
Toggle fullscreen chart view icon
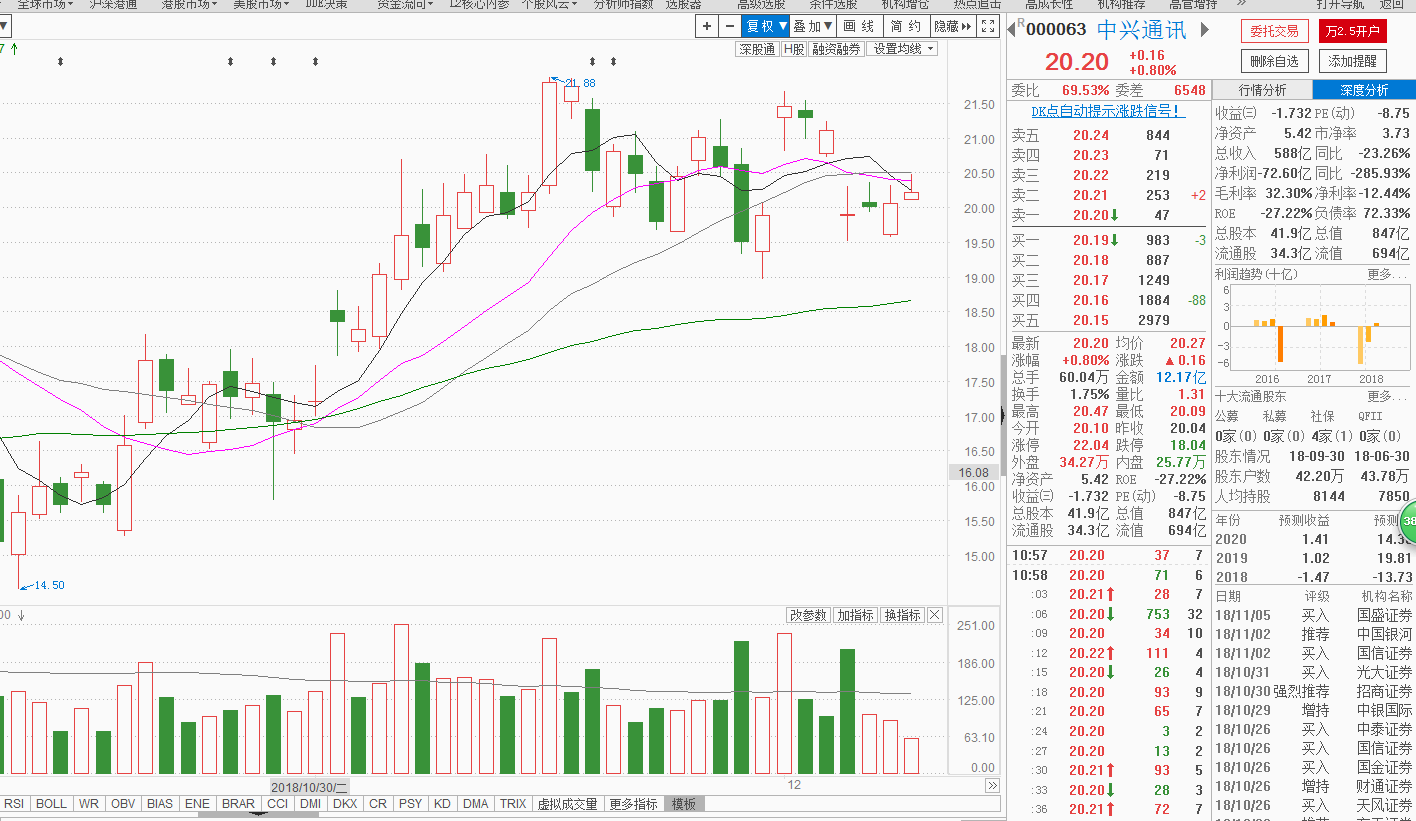tap(987, 26)
